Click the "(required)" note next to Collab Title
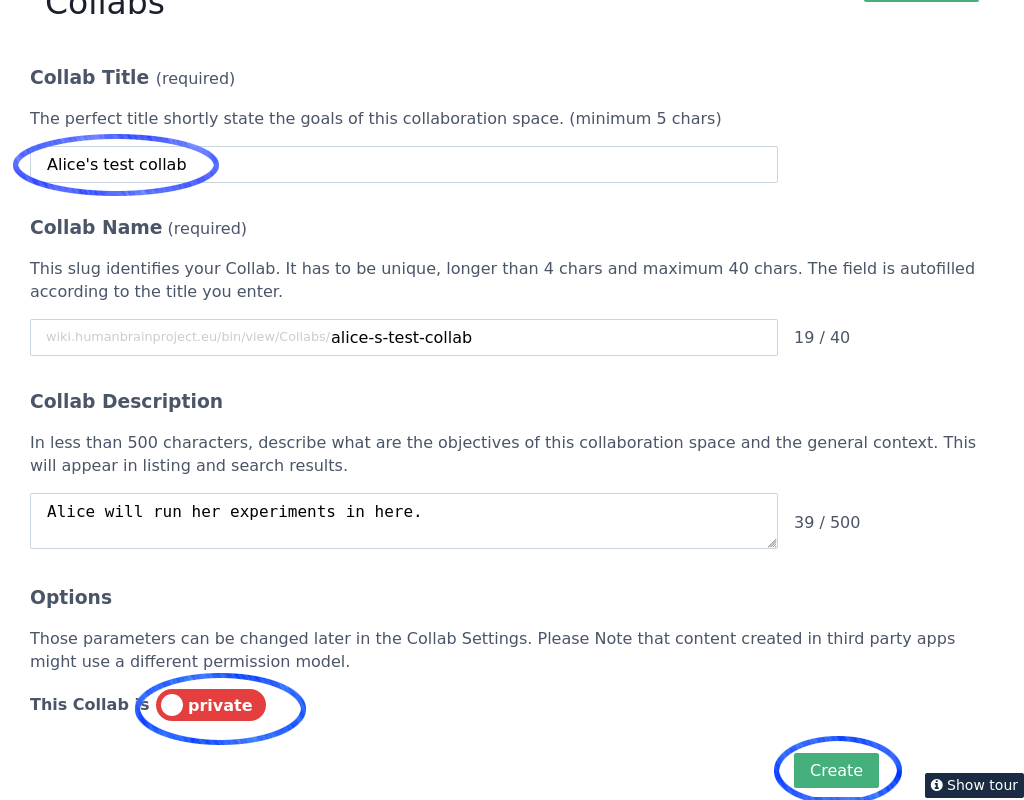The image size is (1024, 800). pos(195,78)
